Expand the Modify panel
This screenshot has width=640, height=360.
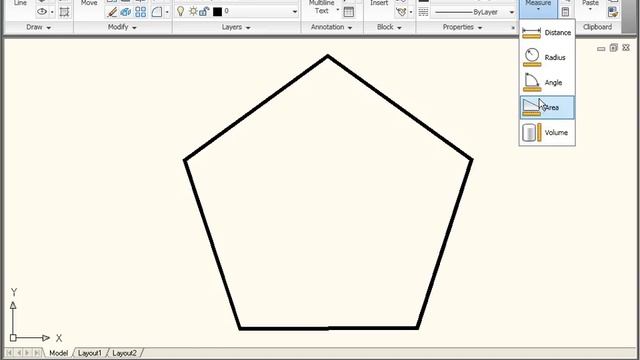122,27
